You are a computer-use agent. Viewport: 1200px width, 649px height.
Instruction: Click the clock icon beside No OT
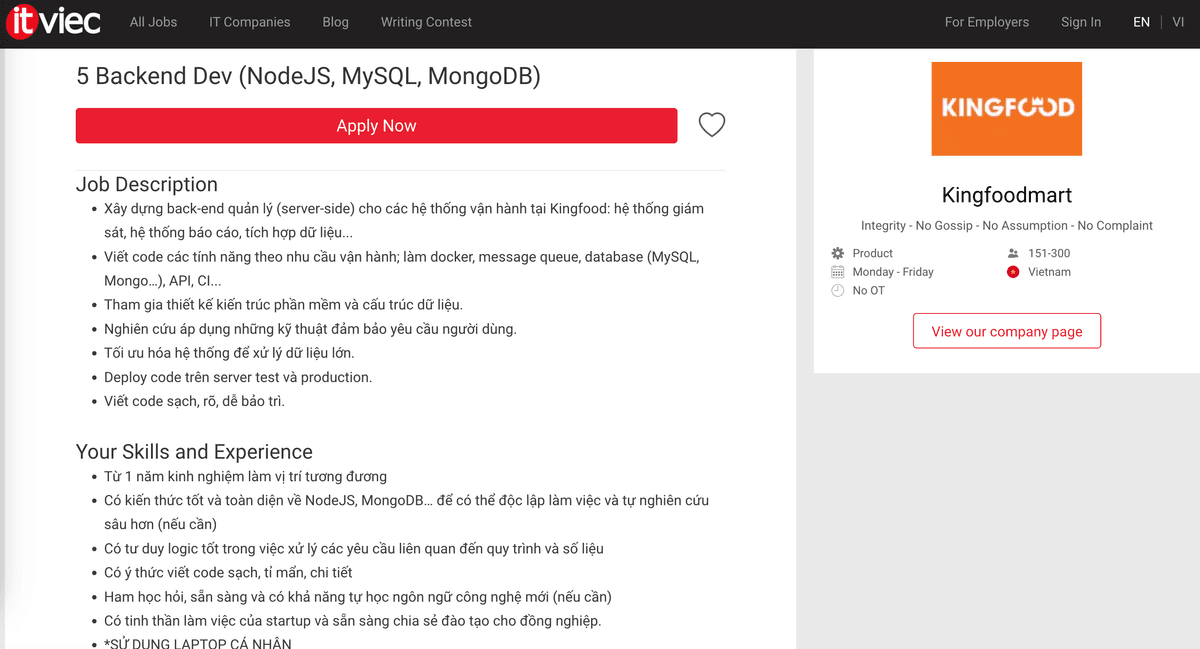coord(837,290)
